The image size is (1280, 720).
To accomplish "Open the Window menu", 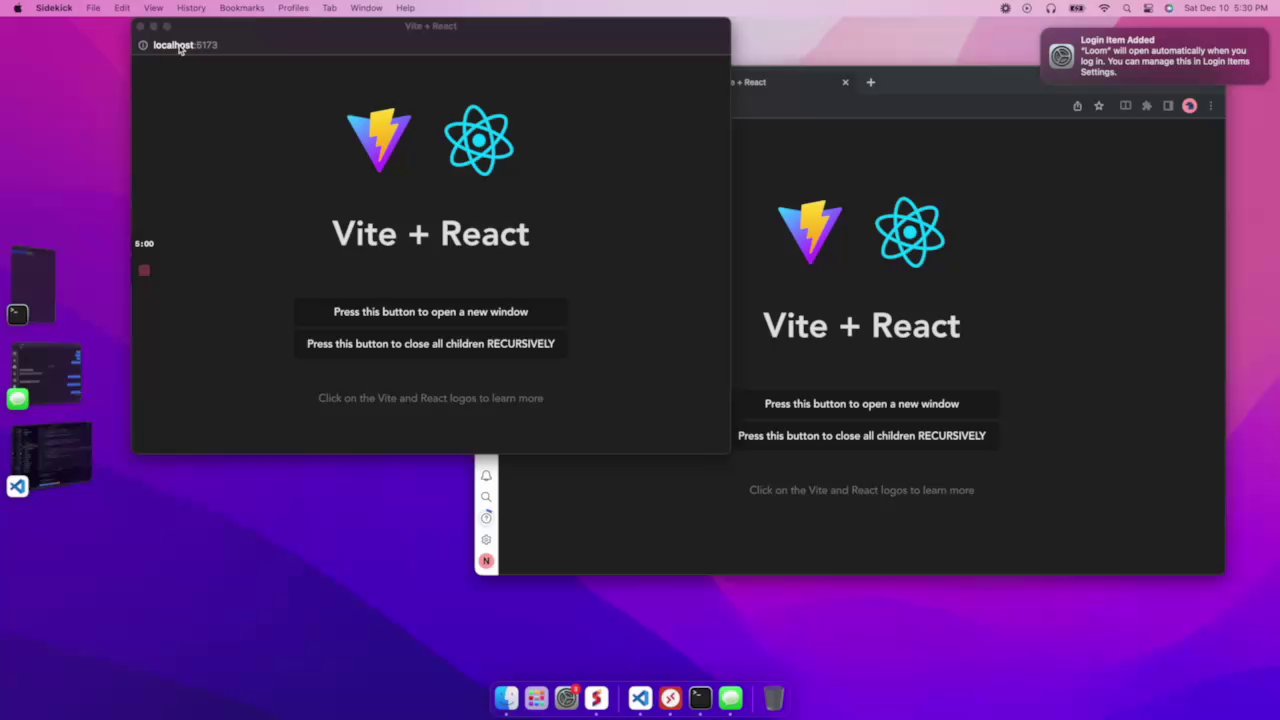I will pos(366,8).
